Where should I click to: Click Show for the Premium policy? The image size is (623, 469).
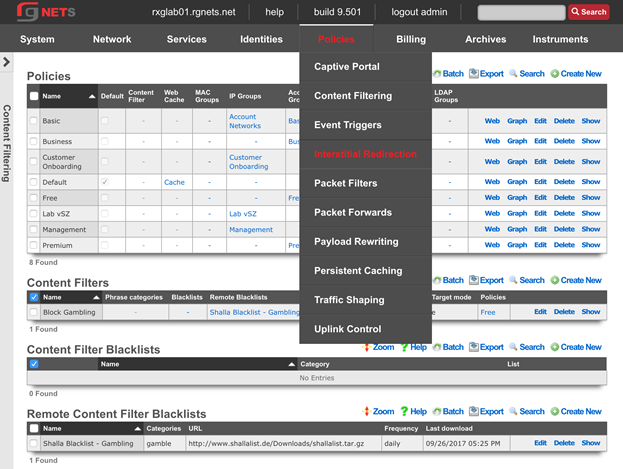(x=591, y=245)
